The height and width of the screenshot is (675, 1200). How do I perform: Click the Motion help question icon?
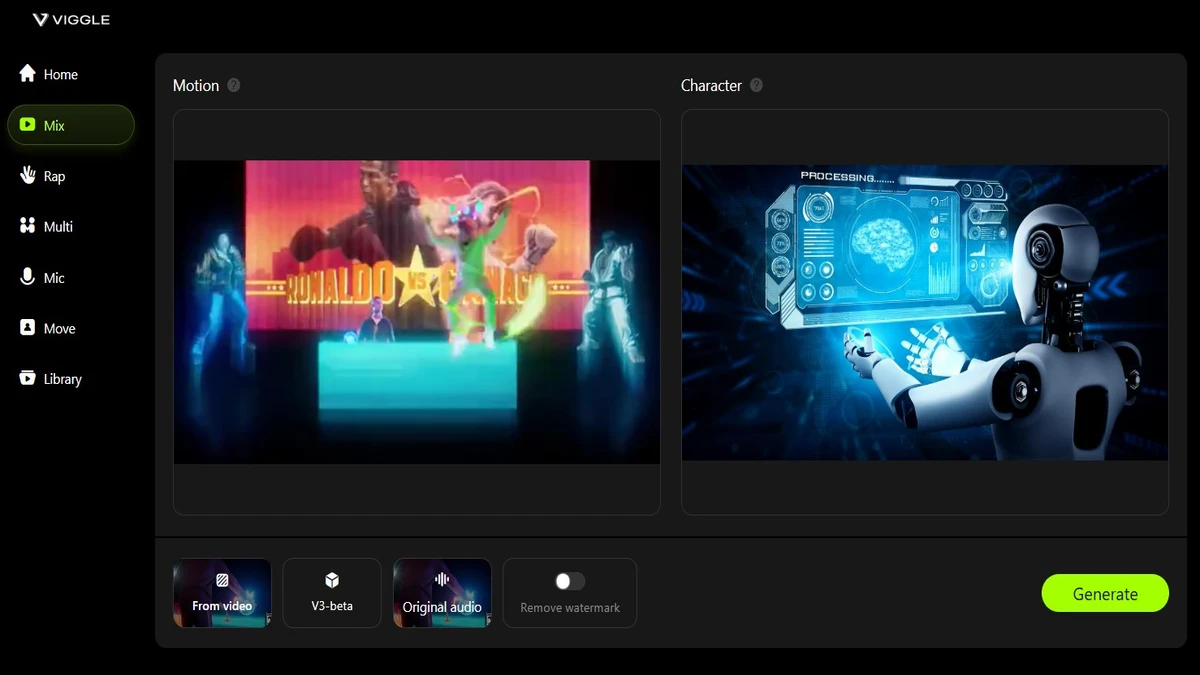coord(234,85)
